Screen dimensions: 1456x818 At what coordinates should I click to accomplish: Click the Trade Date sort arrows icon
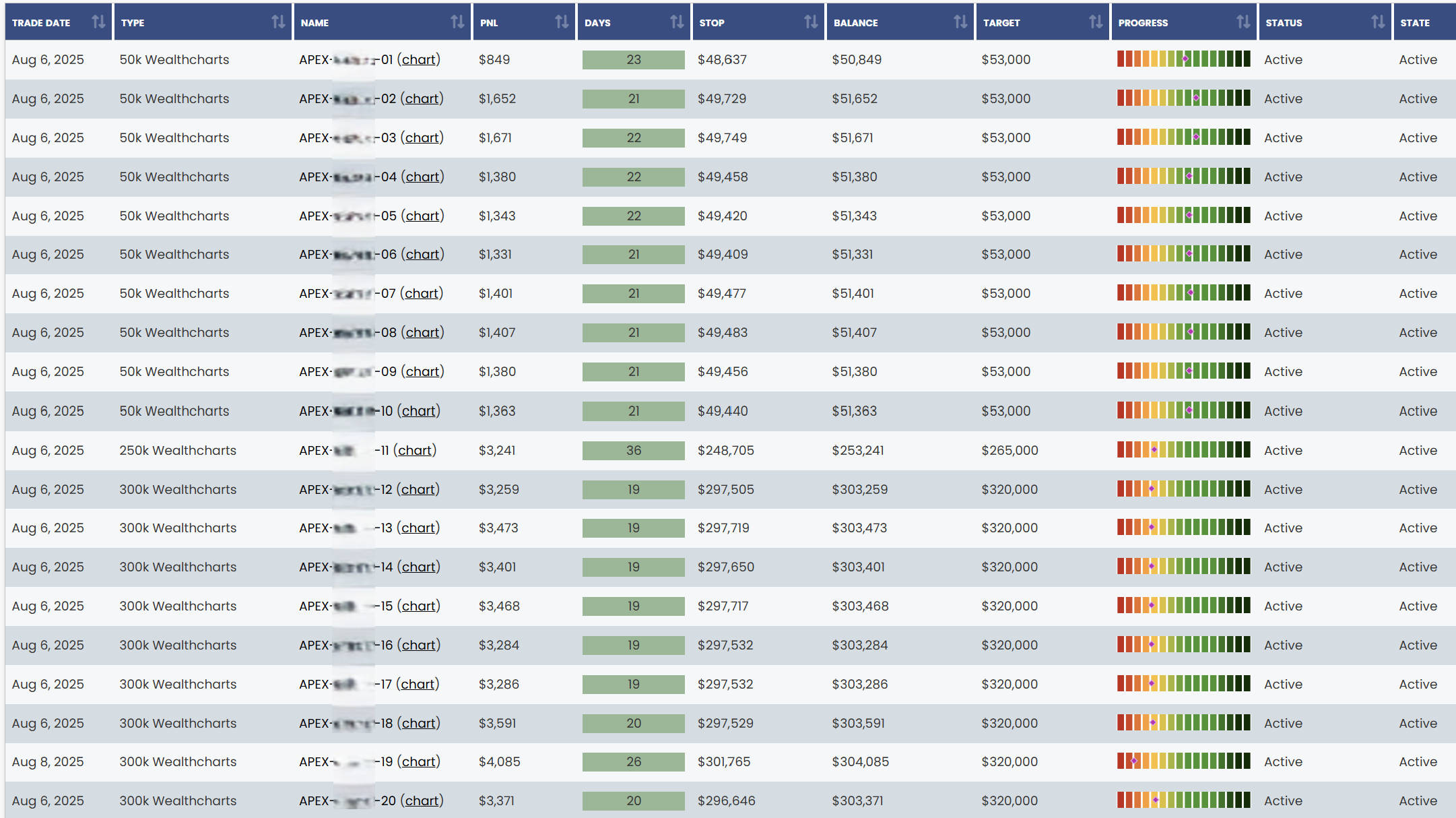click(x=98, y=22)
